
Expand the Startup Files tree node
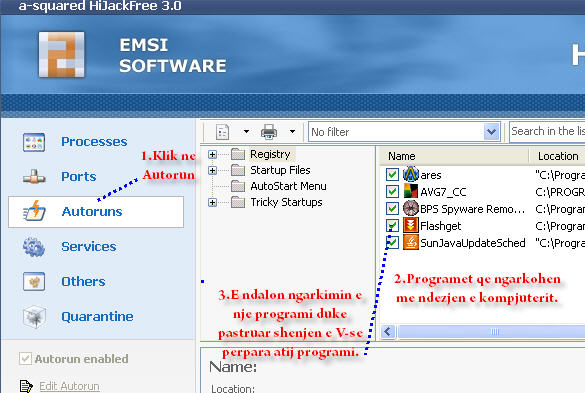click(212, 170)
